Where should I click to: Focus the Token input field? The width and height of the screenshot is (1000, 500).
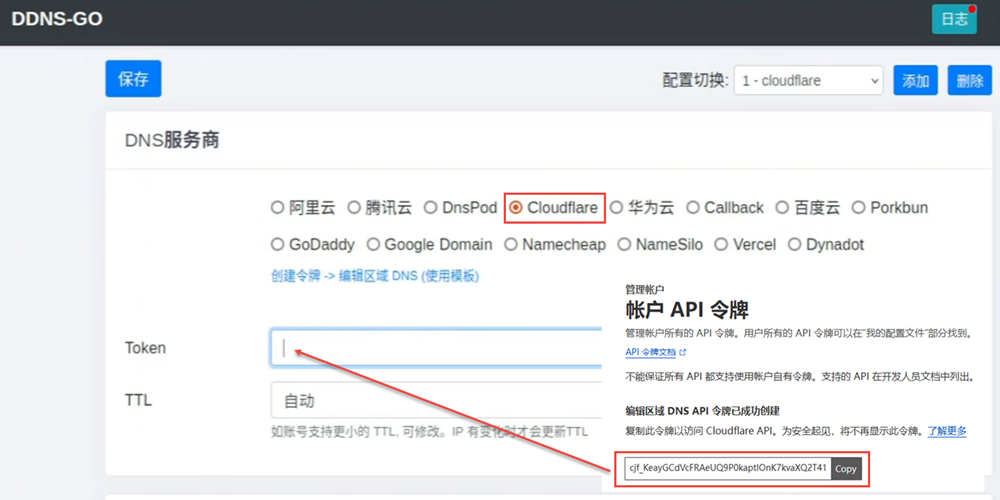pos(437,348)
